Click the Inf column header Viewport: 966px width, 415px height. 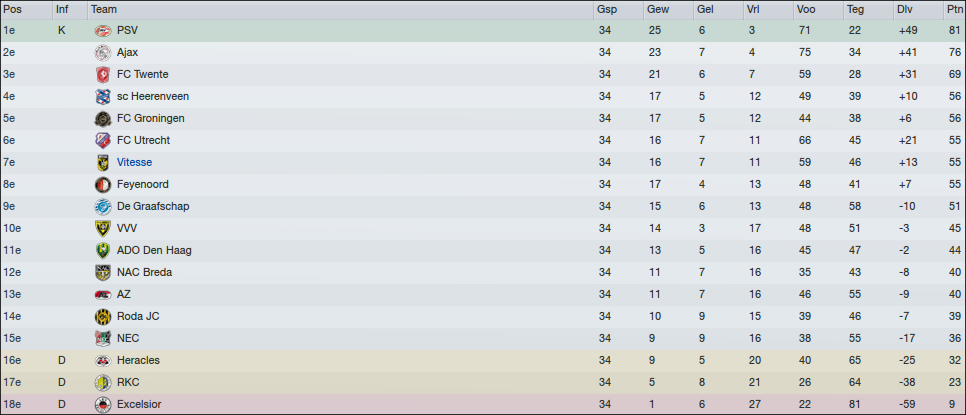click(x=63, y=9)
